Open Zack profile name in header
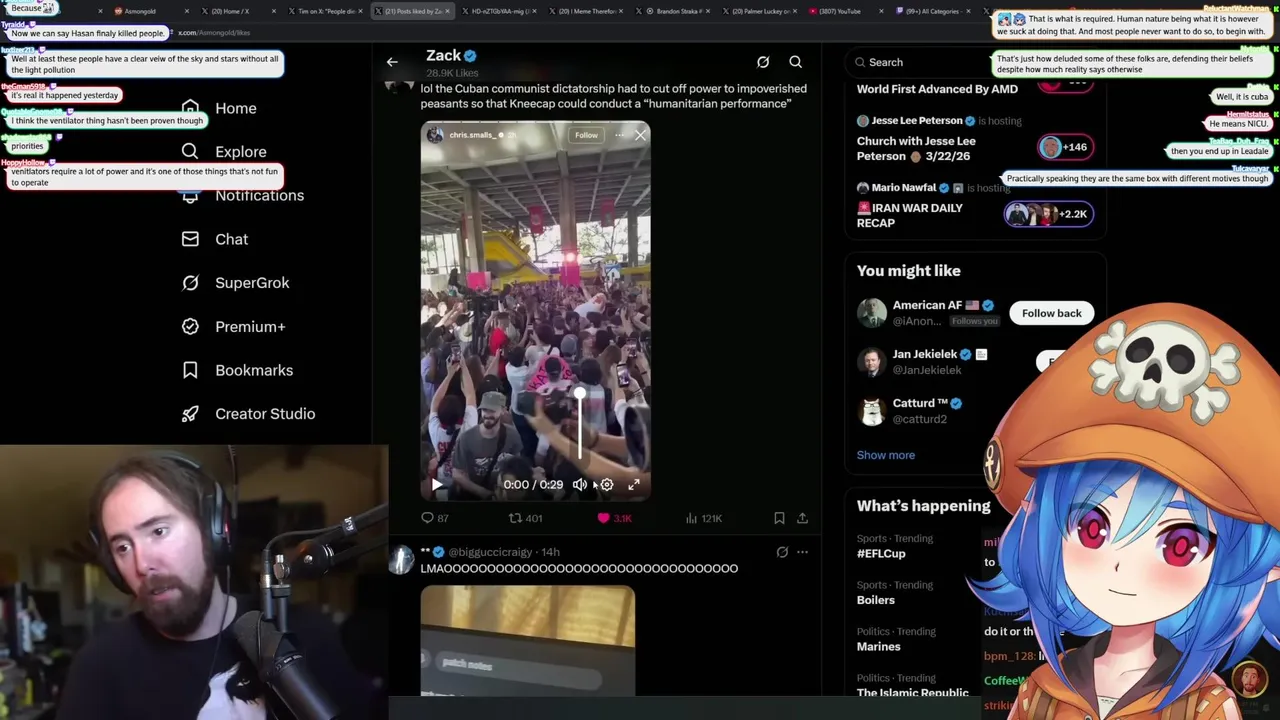This screenshot has height=720, width=1280. [443, 56]
